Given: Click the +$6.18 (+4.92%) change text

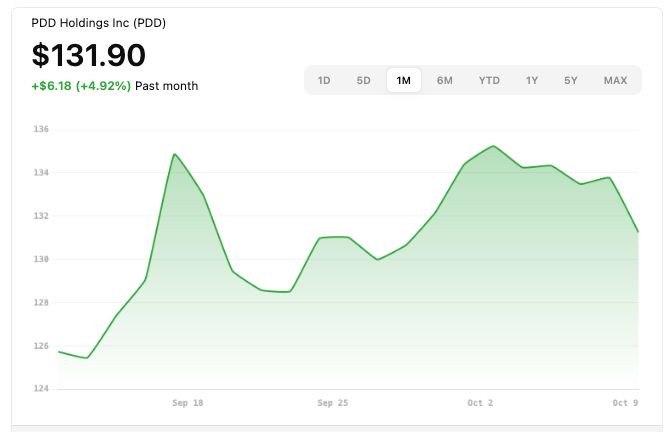Looking at the screenshot, I should click(81, 86).
